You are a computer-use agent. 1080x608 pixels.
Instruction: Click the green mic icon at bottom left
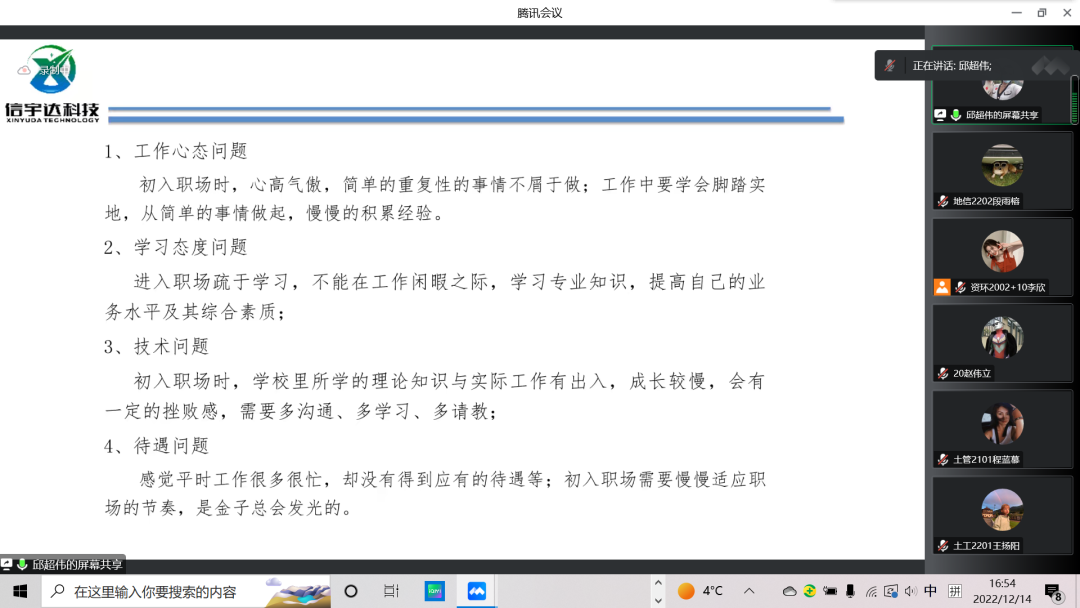[22, 565]
